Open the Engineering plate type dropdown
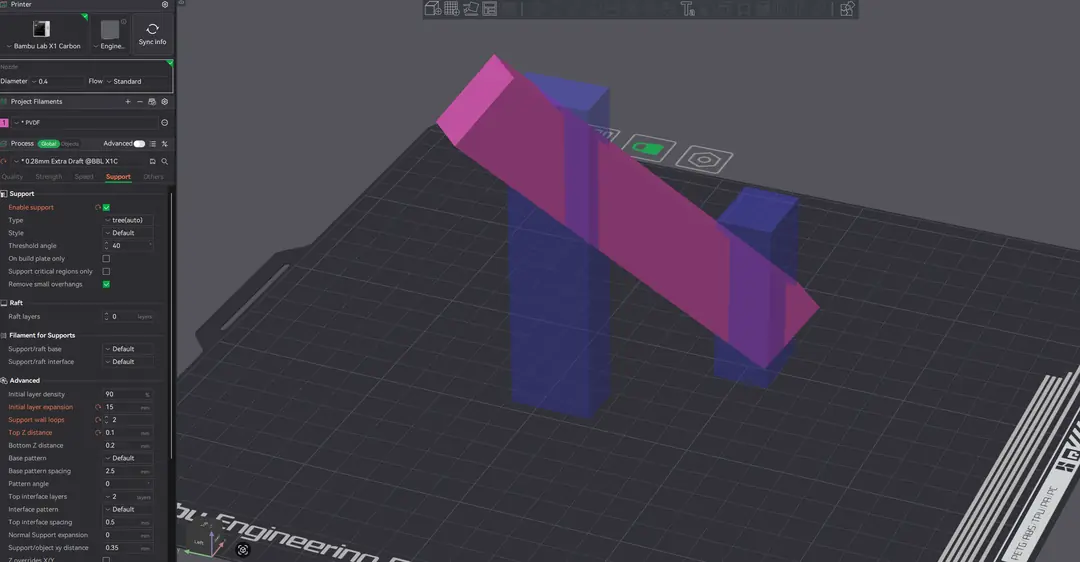1080x562 pixels. (110, 34)
